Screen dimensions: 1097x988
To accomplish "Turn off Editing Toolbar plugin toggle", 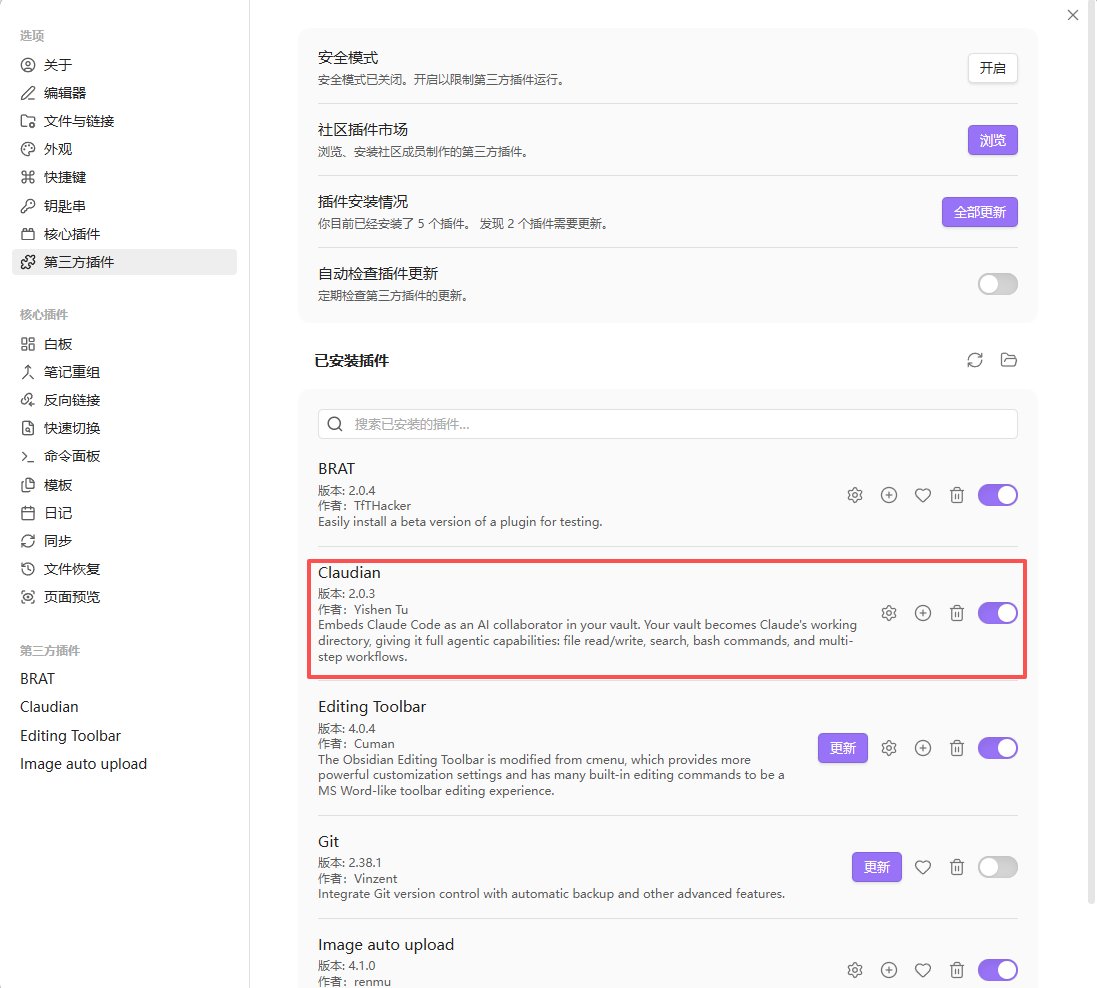I will pos(997,748).
